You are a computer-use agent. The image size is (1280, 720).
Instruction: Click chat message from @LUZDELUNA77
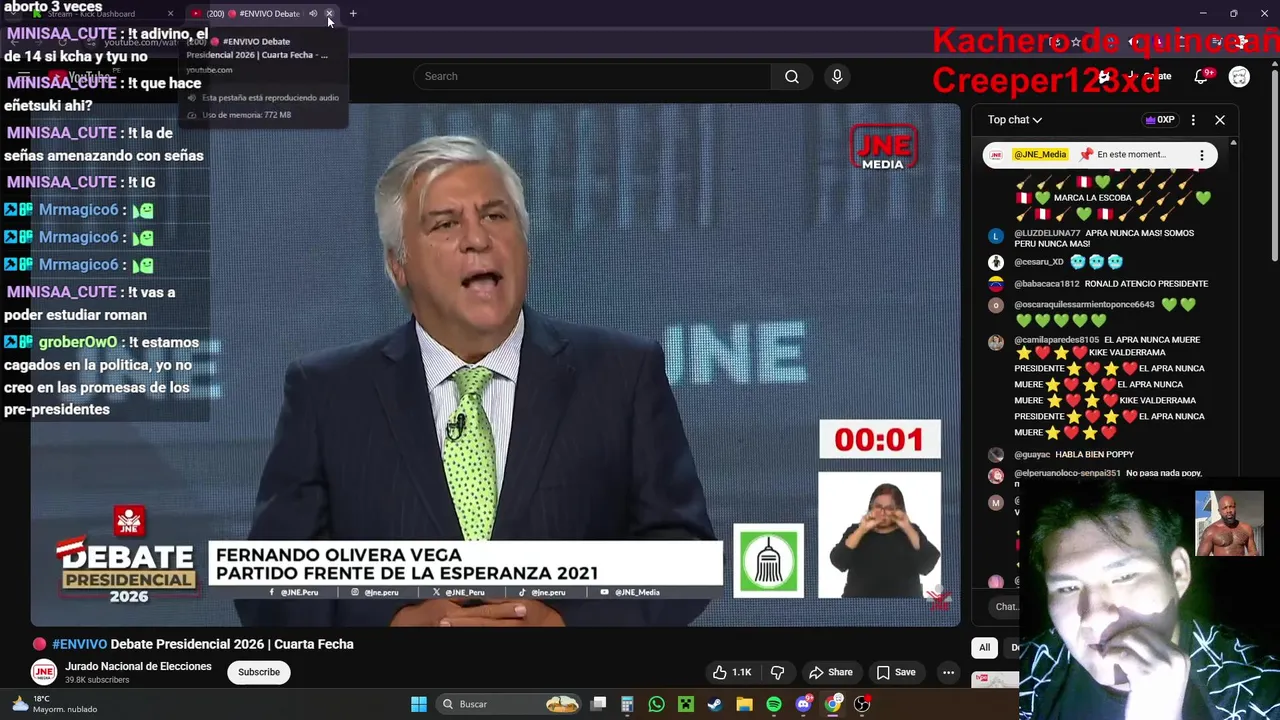[x=1104, y=238]
